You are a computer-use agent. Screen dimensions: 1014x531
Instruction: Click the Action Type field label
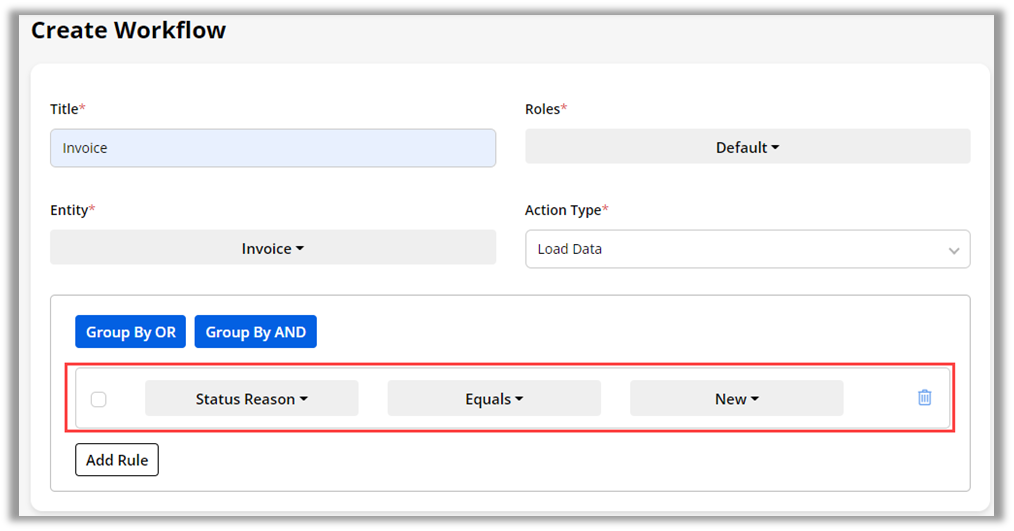coord(562,210)
